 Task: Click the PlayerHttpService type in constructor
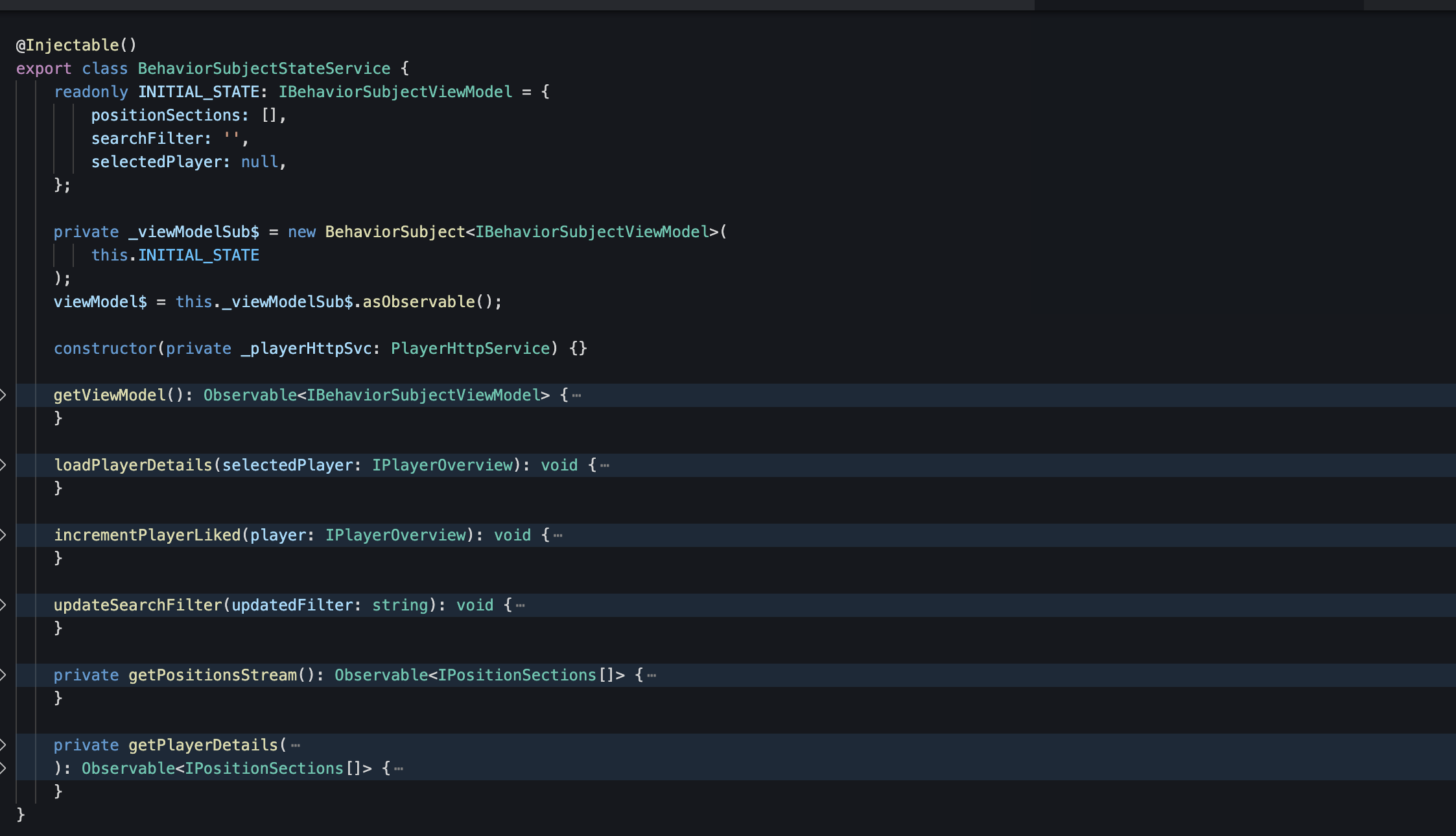[x=470, y=348]
